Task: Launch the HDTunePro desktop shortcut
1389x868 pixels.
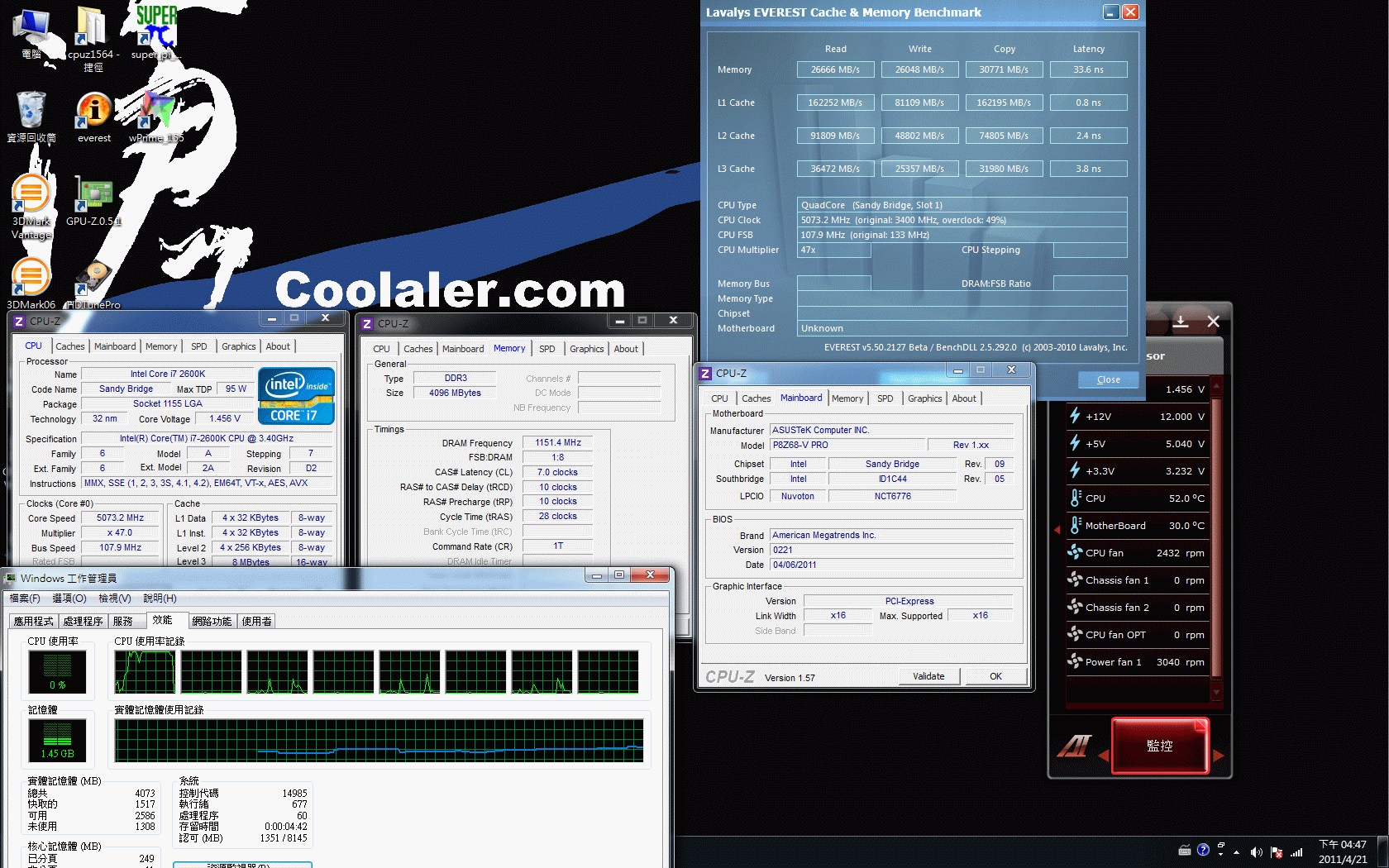Action: click(94, 284)
